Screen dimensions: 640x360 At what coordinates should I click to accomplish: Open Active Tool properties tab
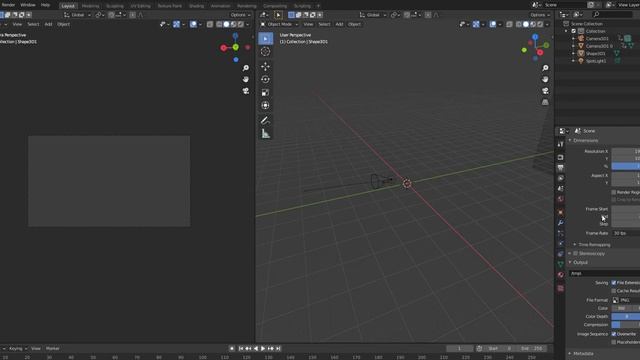(x=560, y=144)
